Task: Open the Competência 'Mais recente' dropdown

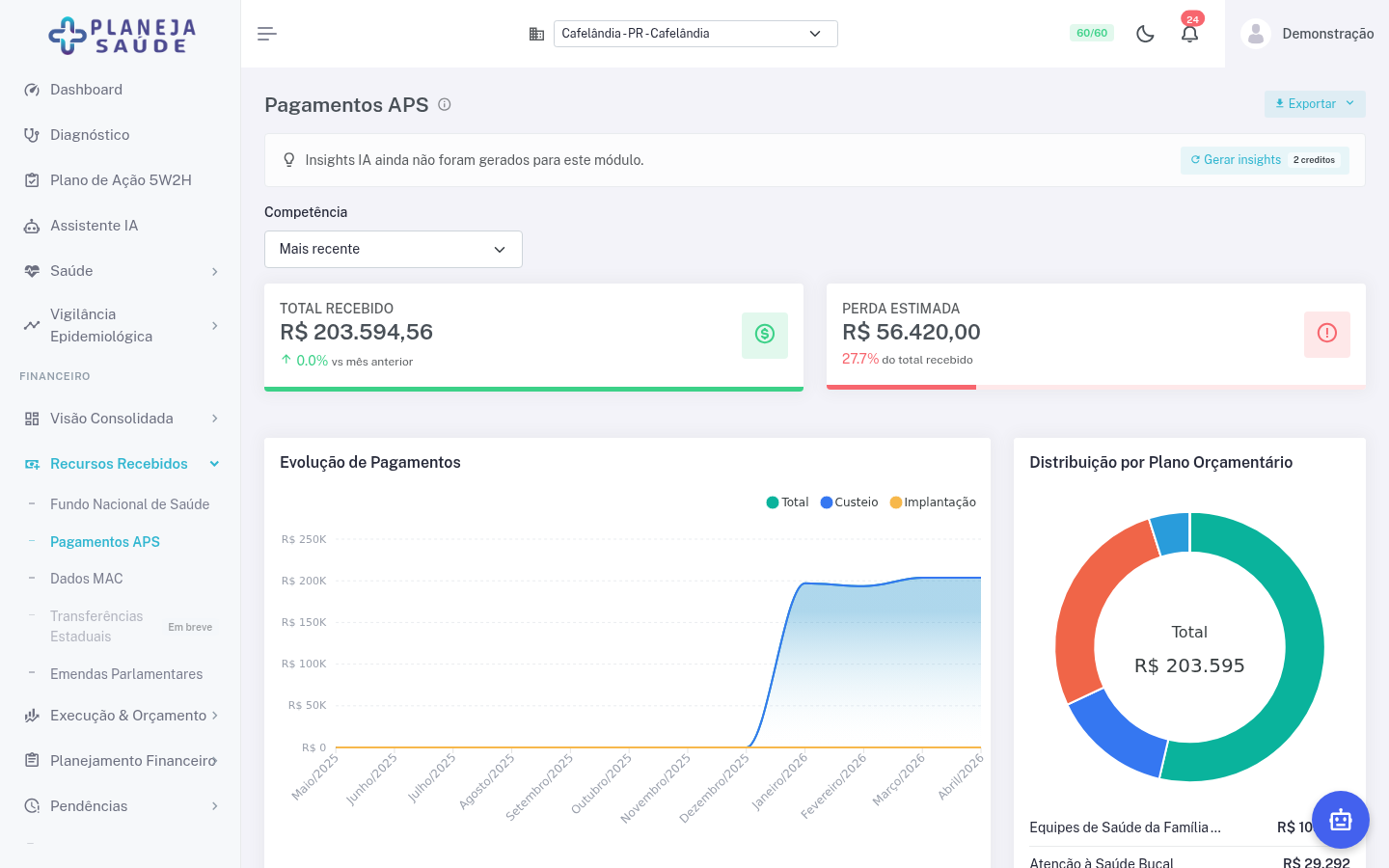Action: 394,249
